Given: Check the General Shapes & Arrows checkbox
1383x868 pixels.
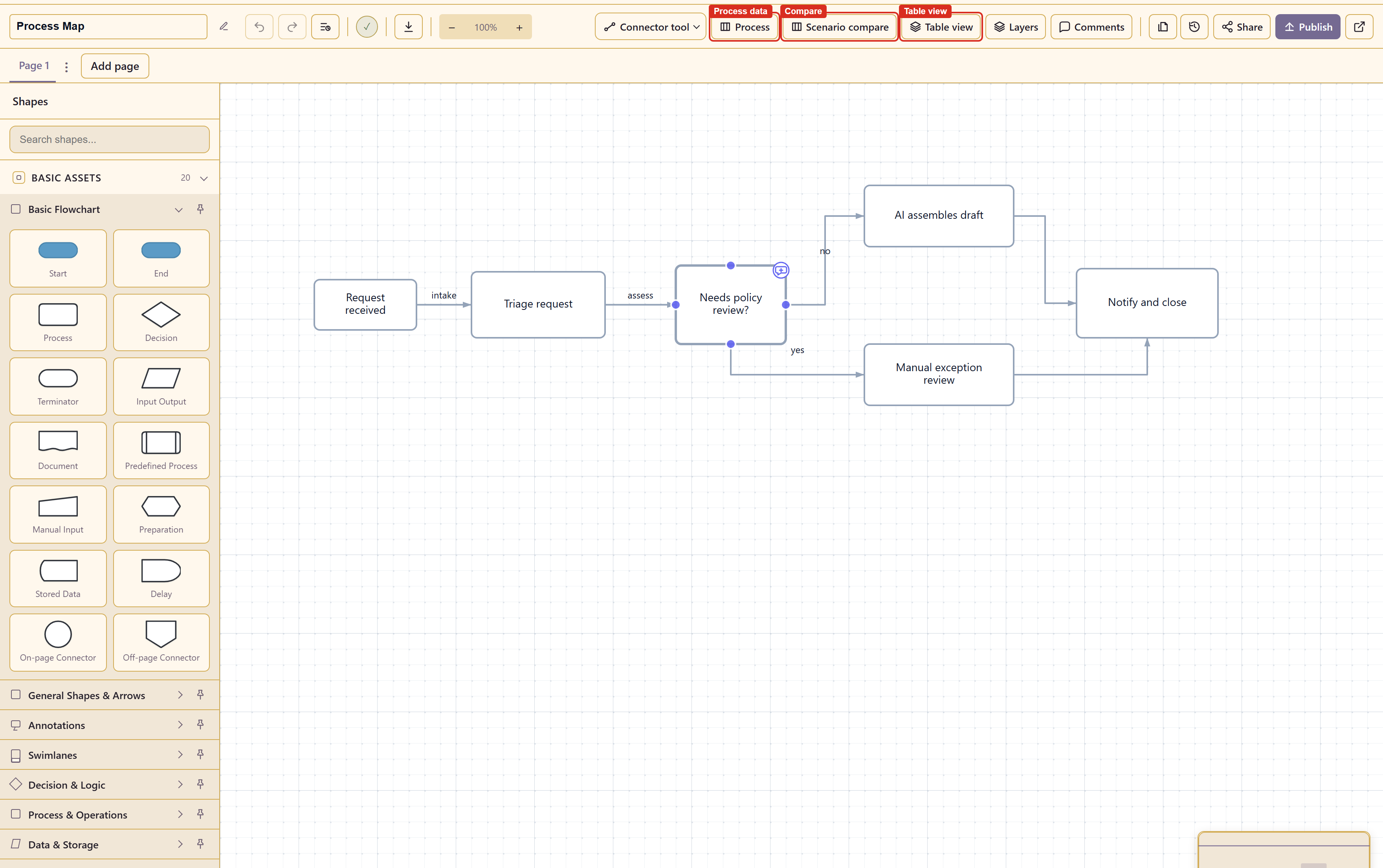Looking at the screenshot, I should pyautogui.click(x=16, y=695).
